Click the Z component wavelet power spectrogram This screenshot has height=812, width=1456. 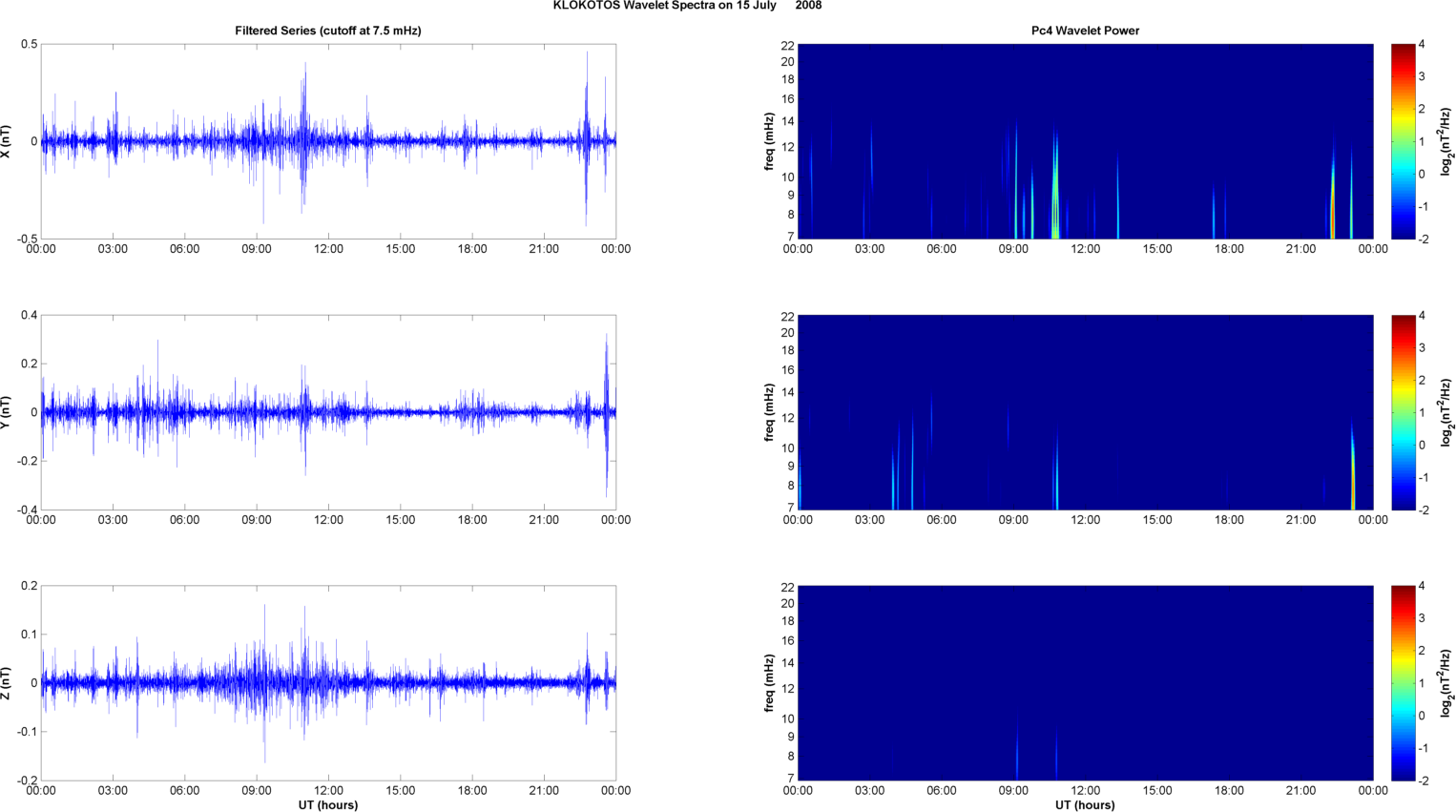click(1085, 683)
